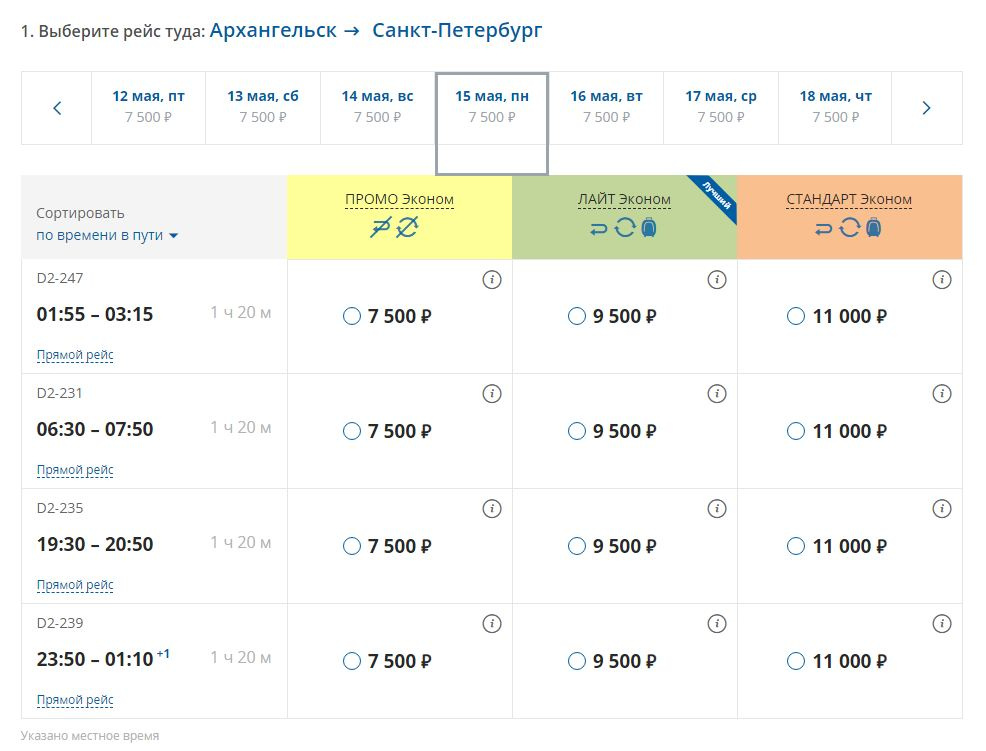The image size is (986, 751).
Task: Click the baggage icon under ЛАЙТ Эконом
Action: [649, 227]
